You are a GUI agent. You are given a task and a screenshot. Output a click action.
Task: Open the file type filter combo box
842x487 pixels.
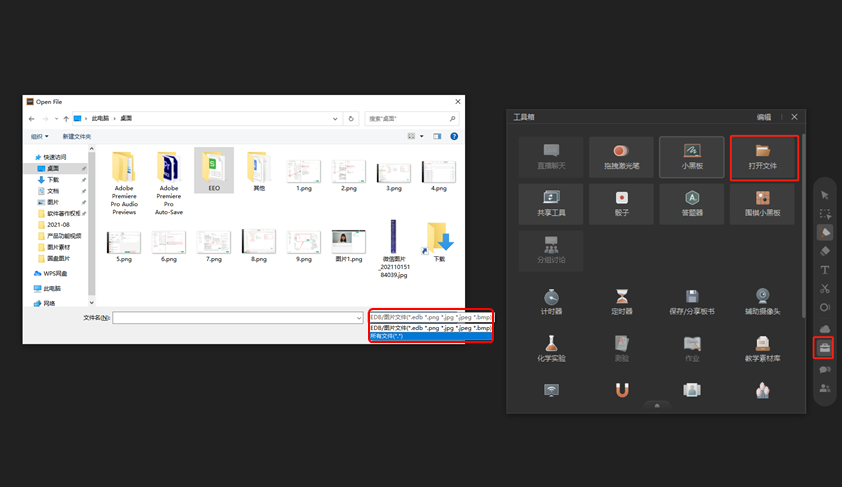(x=431, y=317)
